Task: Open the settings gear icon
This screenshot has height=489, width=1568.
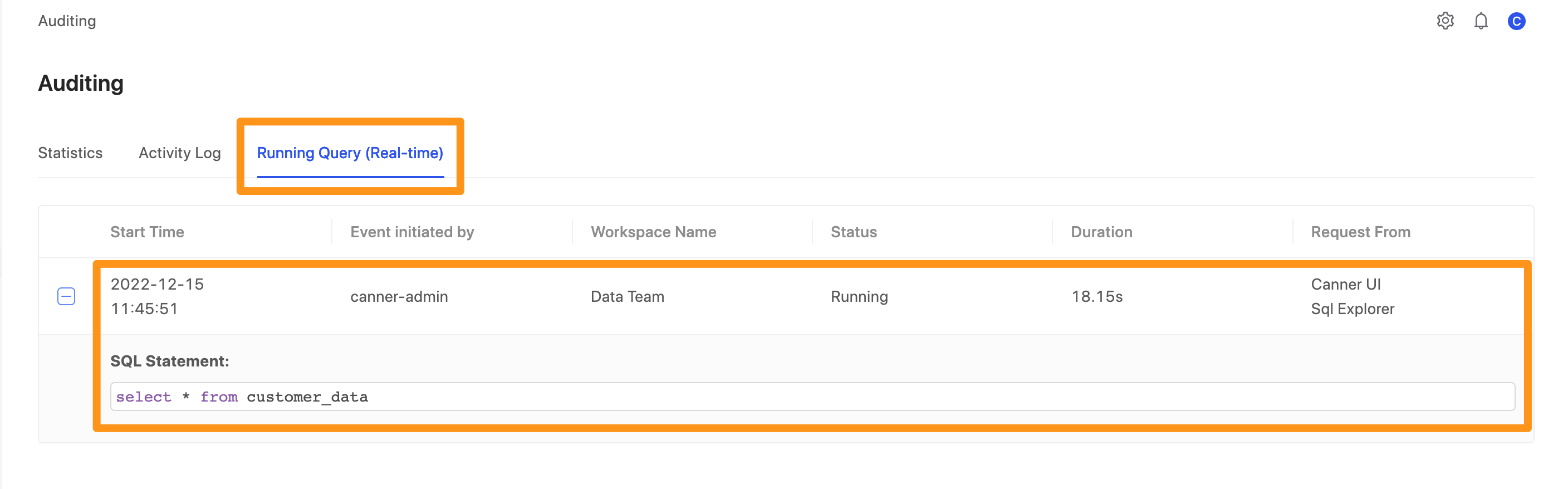Action: [1445, 21]
